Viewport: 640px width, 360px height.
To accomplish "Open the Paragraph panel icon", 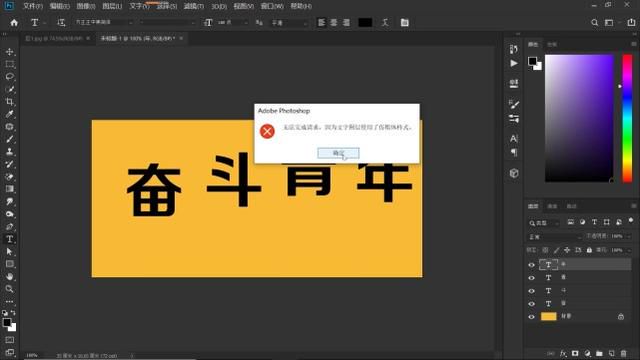I will pyautogui.click(x=514, y=152).
